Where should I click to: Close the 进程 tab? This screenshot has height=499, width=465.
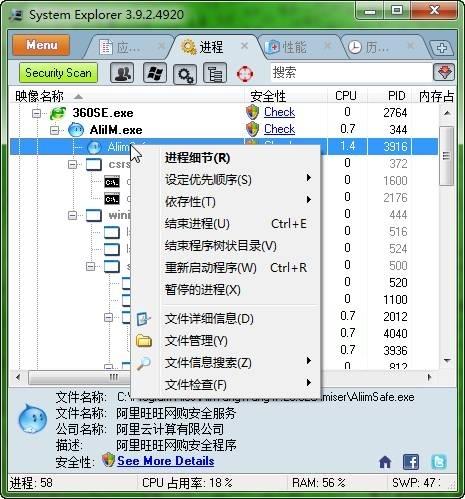(244, 46)
